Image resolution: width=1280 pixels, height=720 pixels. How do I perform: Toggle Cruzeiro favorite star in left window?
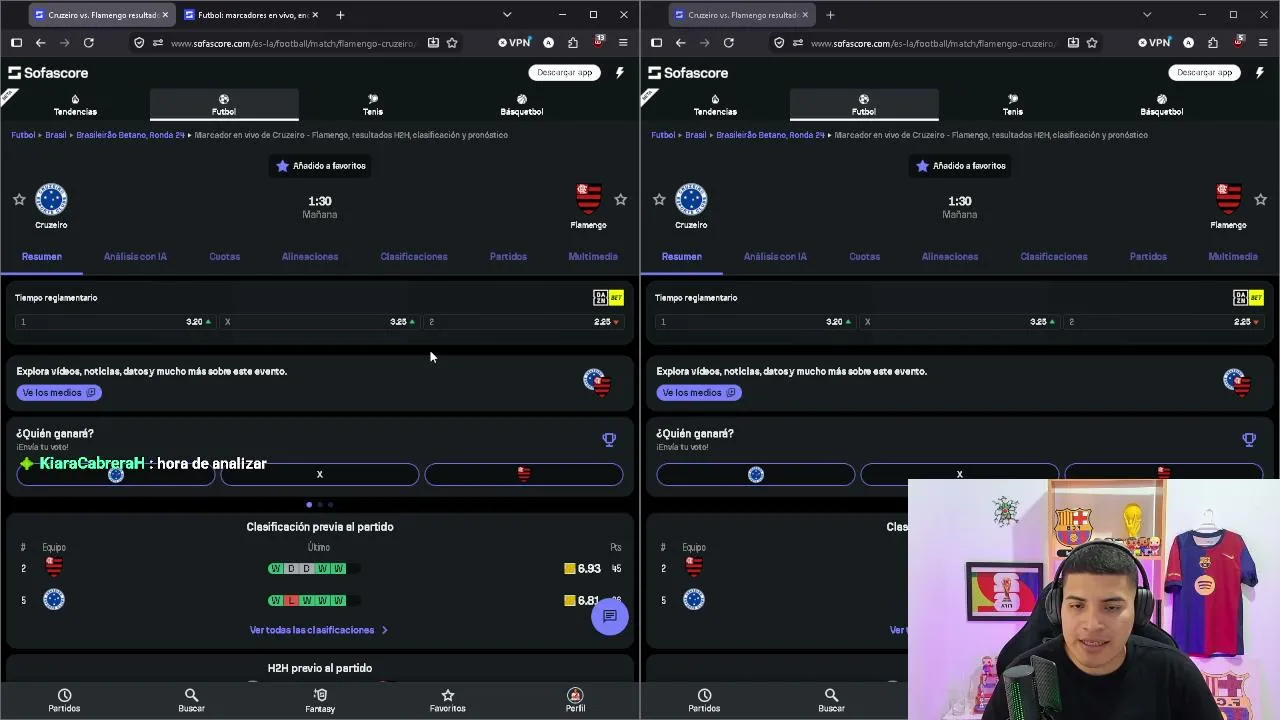19,200
